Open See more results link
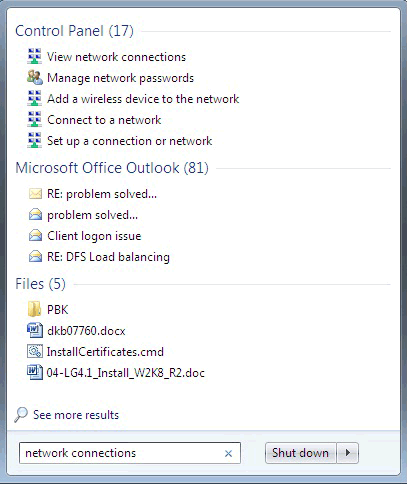This screenshot has height=484, width=407. click(76, 415)
